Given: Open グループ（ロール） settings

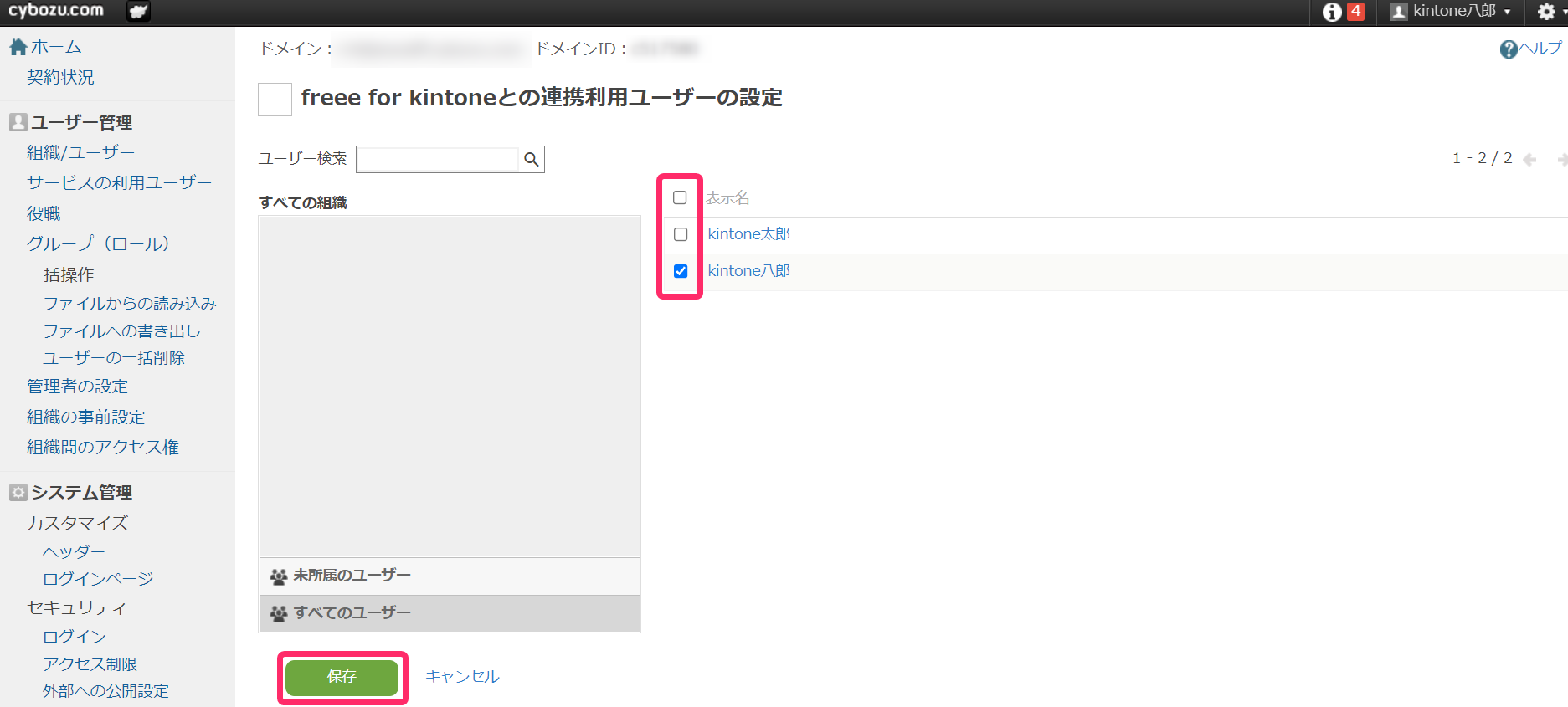Looking at the screenshot, I should (x=98, y=243).
